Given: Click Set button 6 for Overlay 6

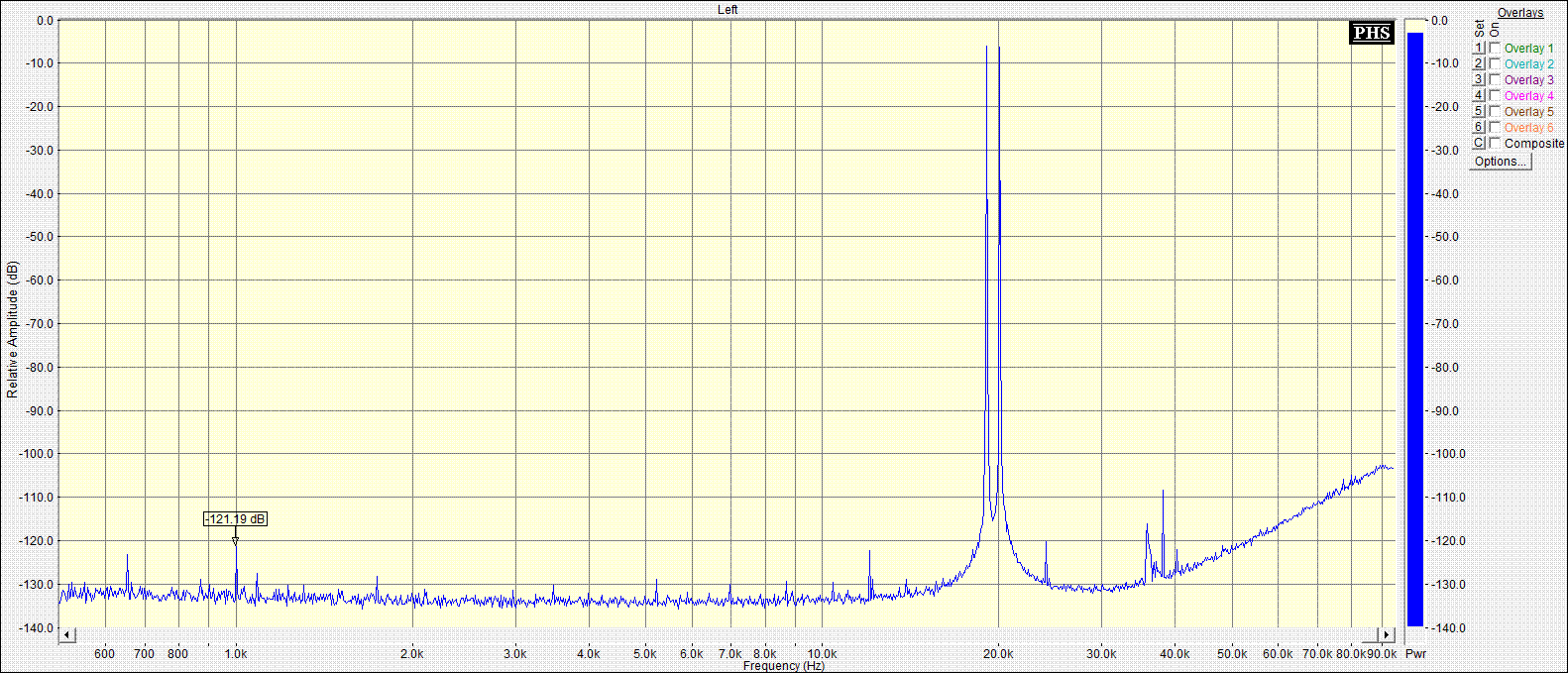Looking at the screenshot, I should [x=1478, y=127].
